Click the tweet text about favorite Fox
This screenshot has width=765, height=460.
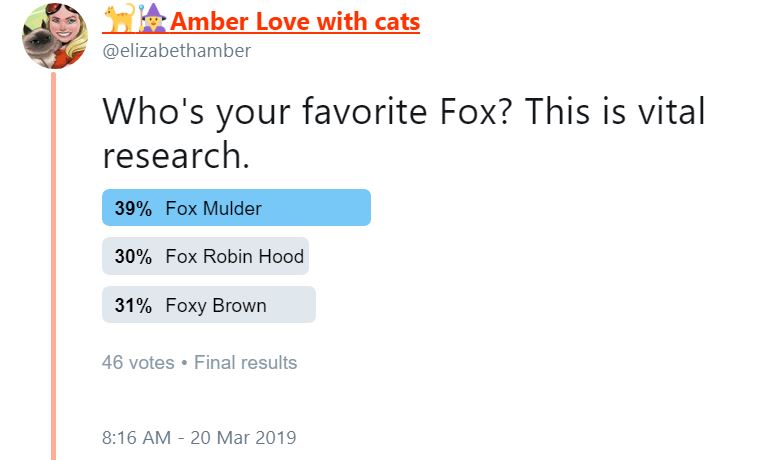403,133
